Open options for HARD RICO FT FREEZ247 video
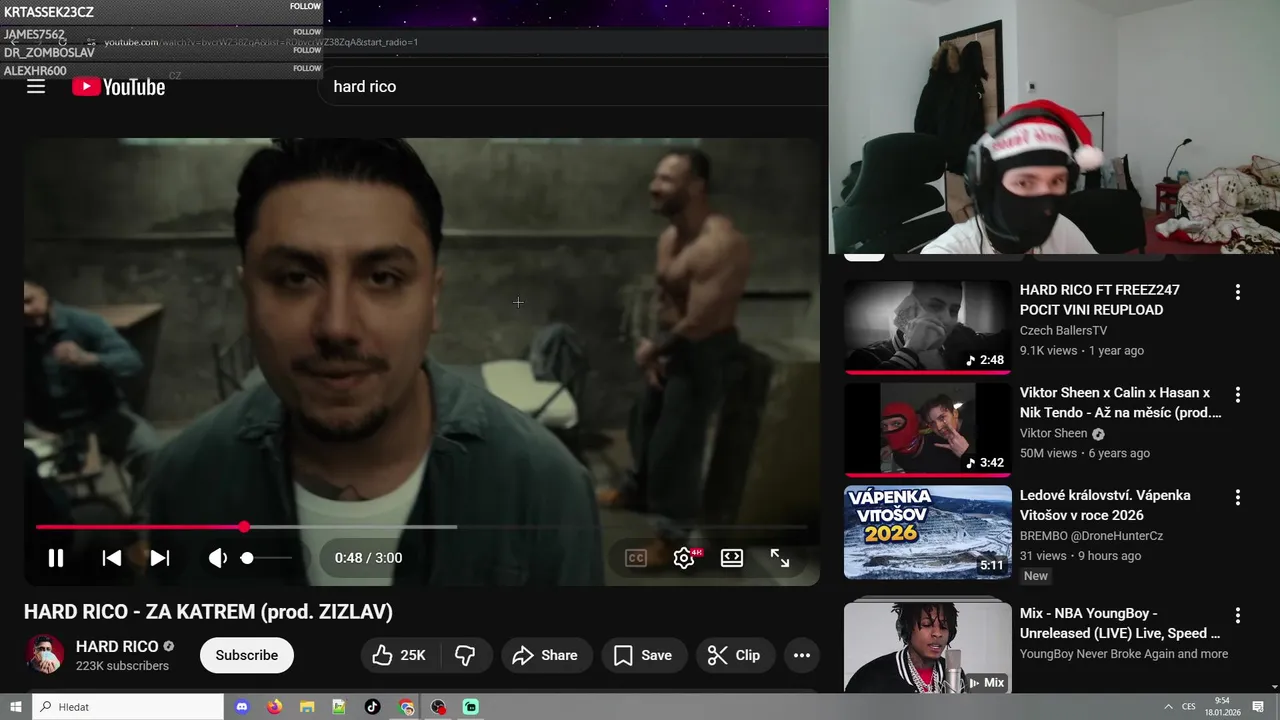 click(x=1237, y=292)
